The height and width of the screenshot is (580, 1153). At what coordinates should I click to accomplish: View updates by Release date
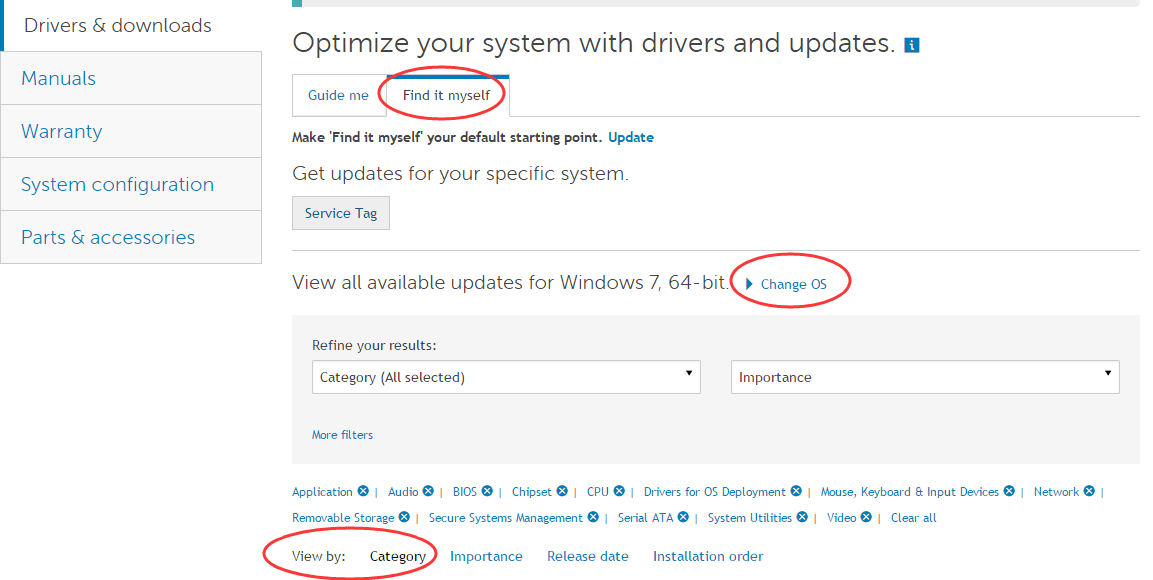point(587,556)
